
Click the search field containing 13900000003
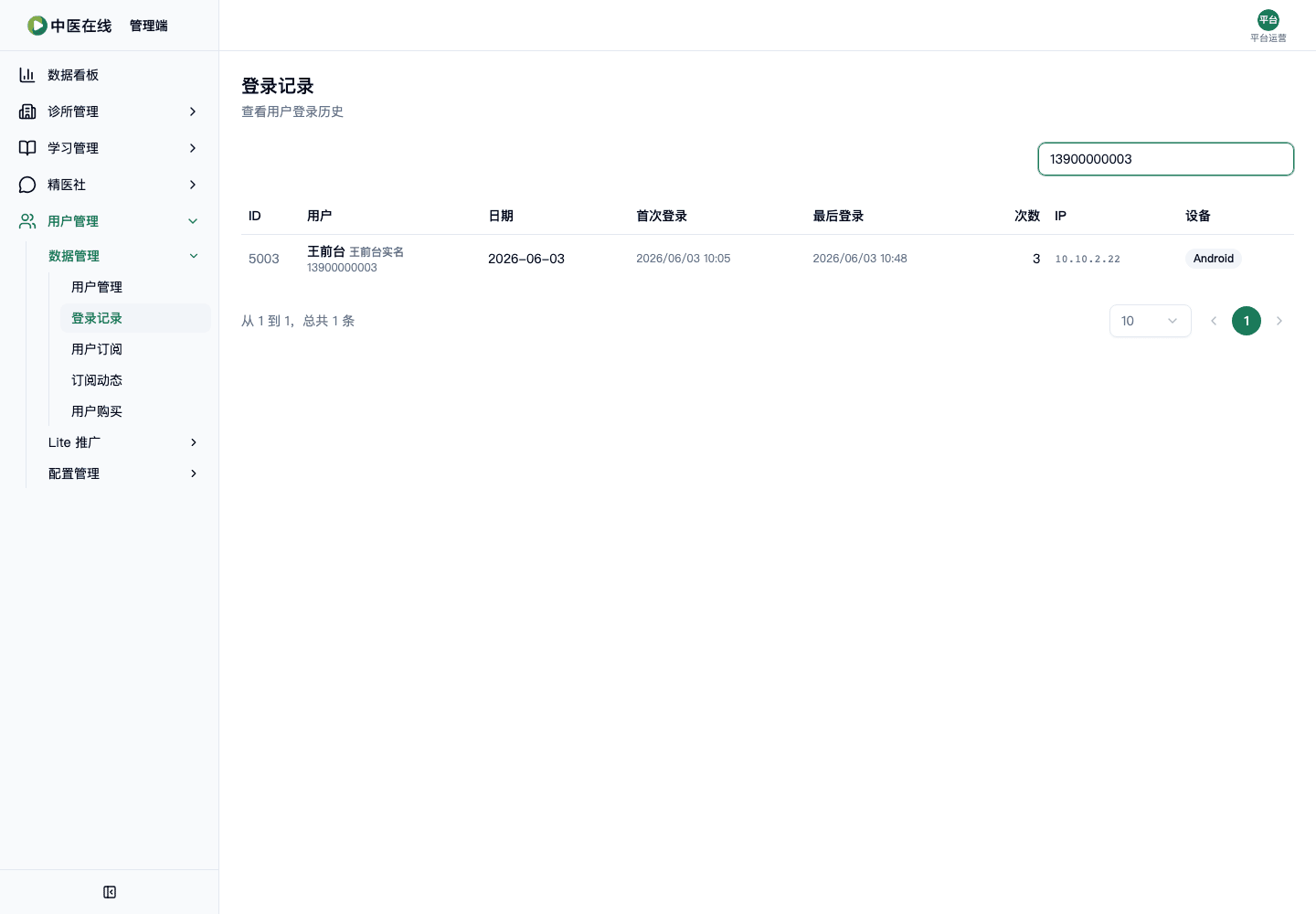[x=1166, y=159]
